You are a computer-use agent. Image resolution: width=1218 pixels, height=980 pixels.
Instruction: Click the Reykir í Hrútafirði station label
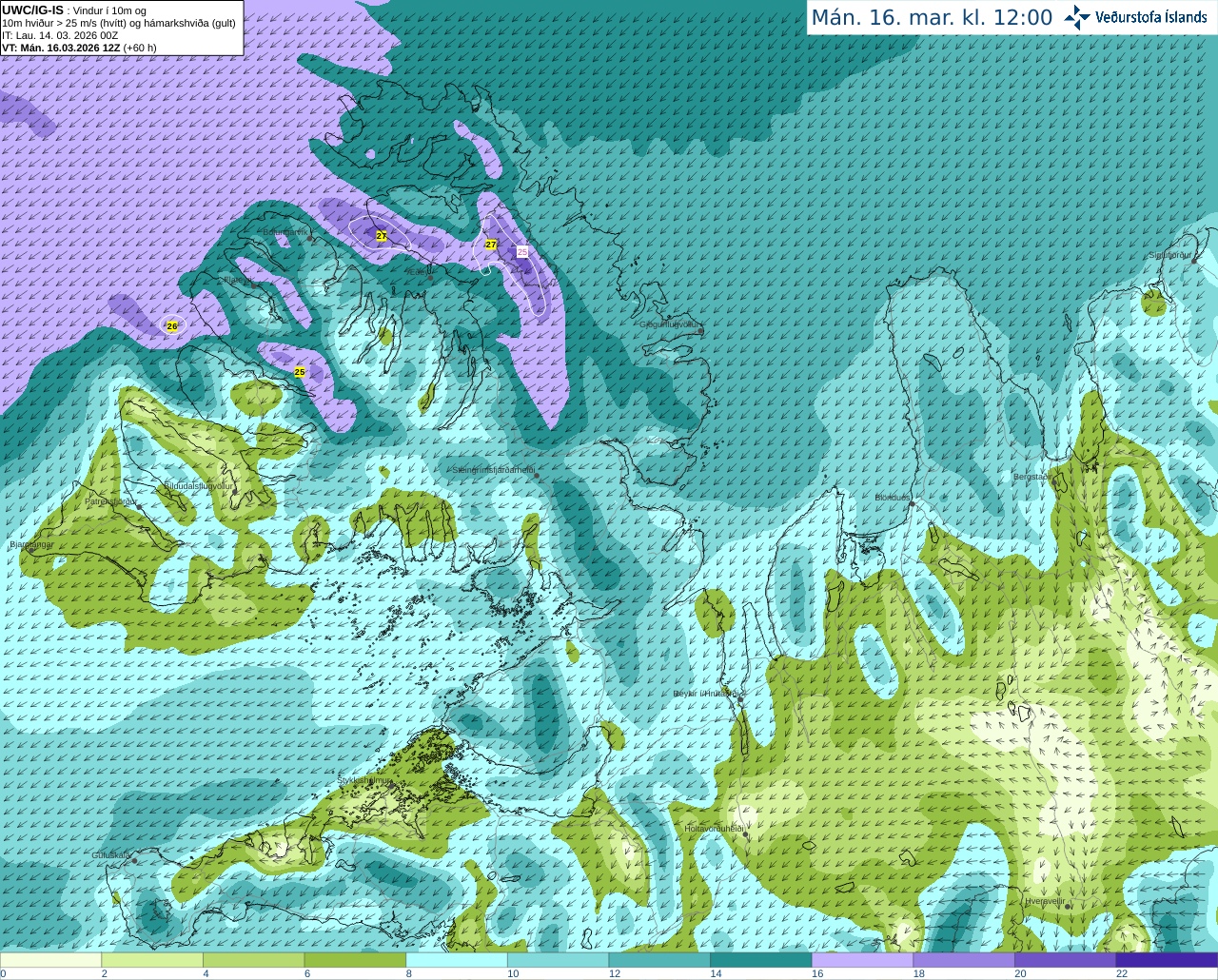(x=705, y=694)
